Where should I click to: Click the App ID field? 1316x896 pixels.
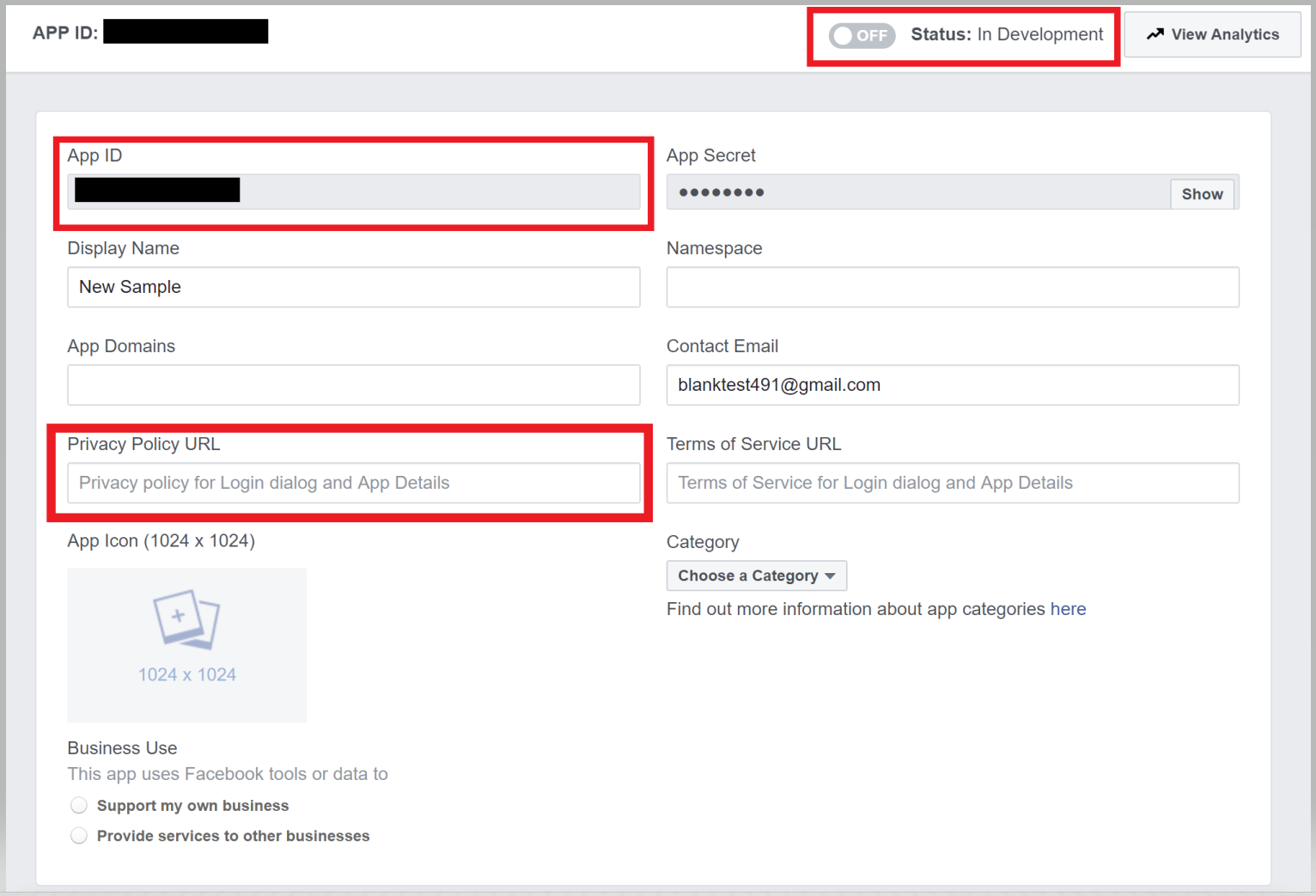pyautogui.click(x=354, y=192)
